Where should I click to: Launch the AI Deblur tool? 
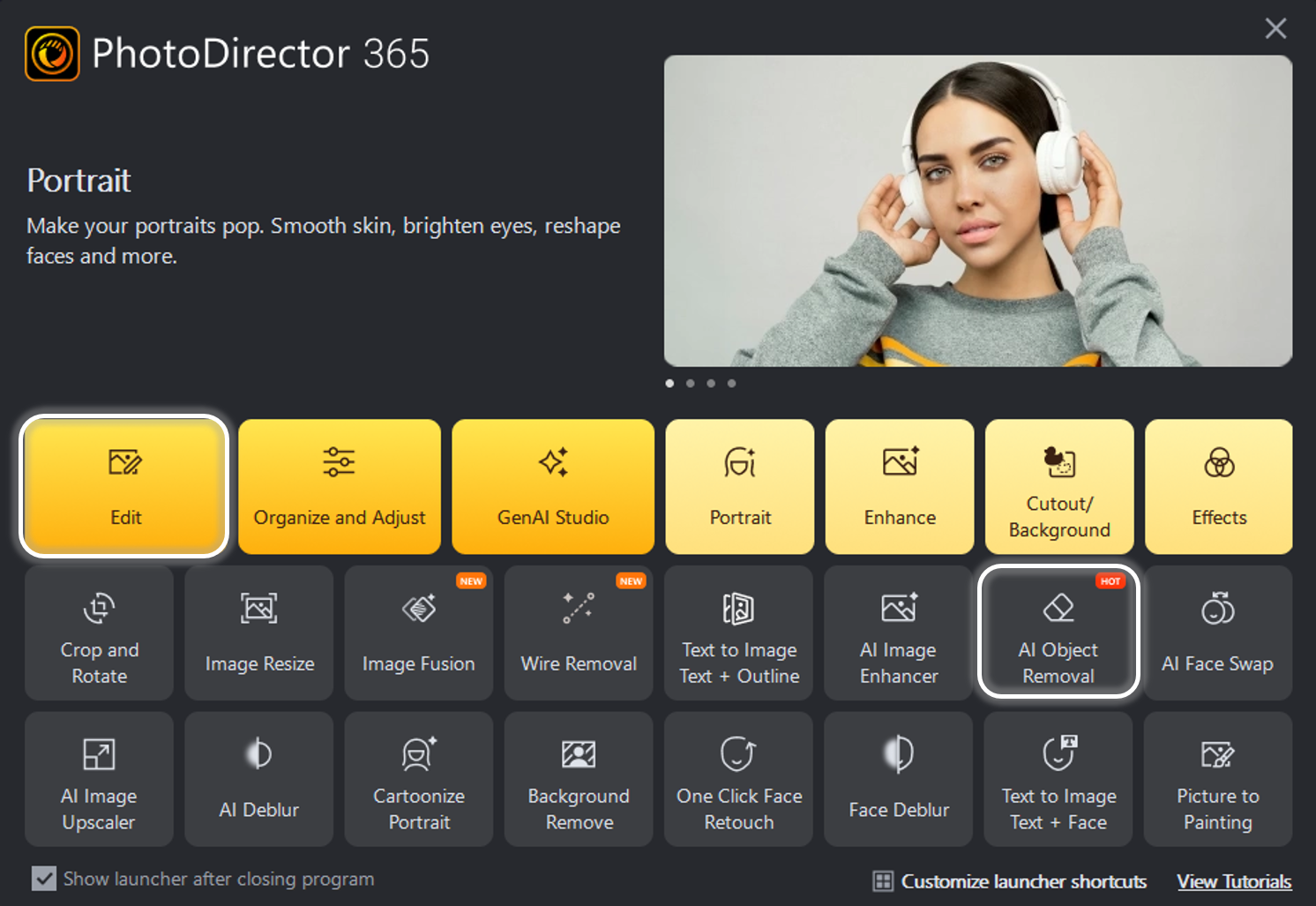(259, 779)
